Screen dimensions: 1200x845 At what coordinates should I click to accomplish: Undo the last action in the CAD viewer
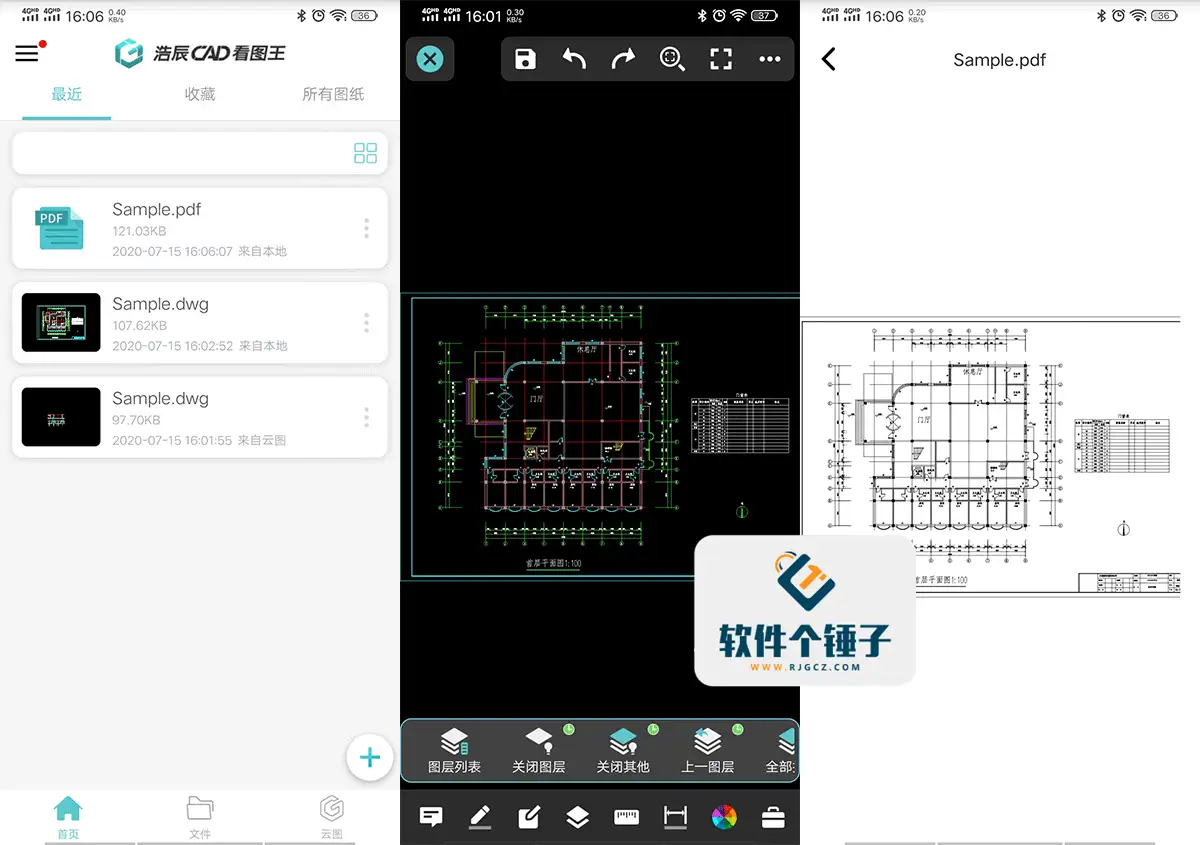click(574, 59)
